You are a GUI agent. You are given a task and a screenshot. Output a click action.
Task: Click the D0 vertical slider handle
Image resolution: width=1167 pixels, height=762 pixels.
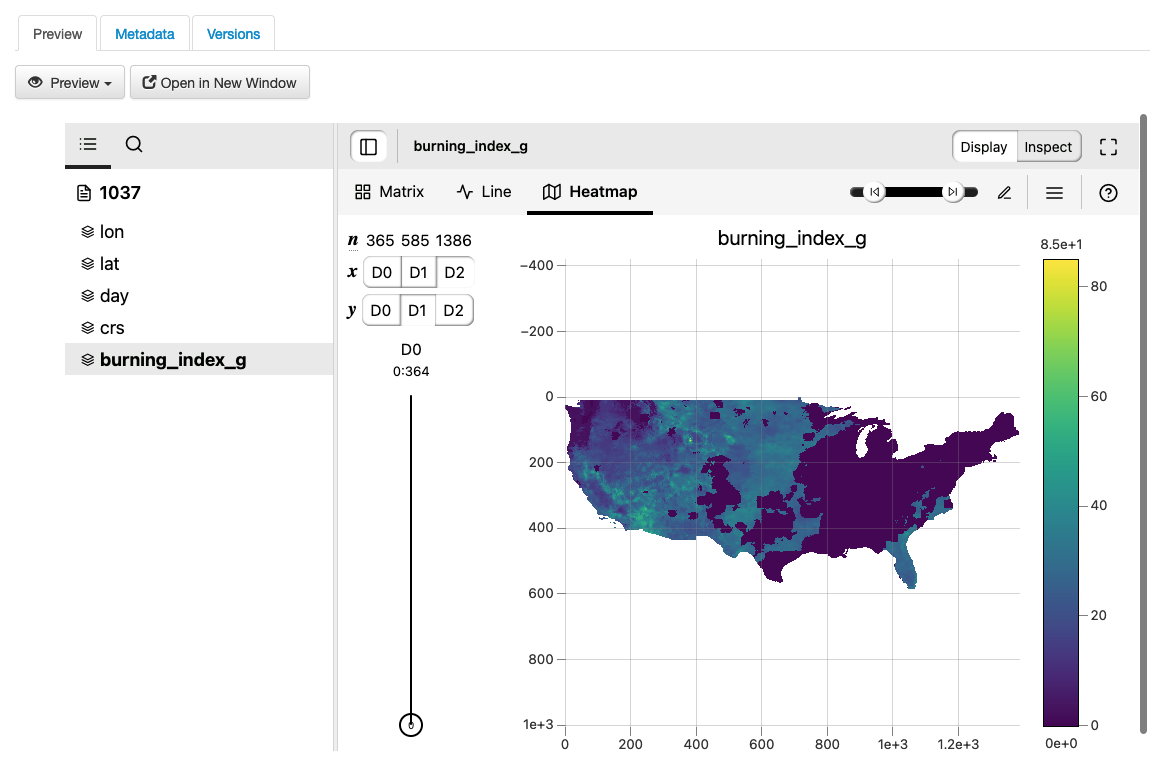[x=411, y=725]
